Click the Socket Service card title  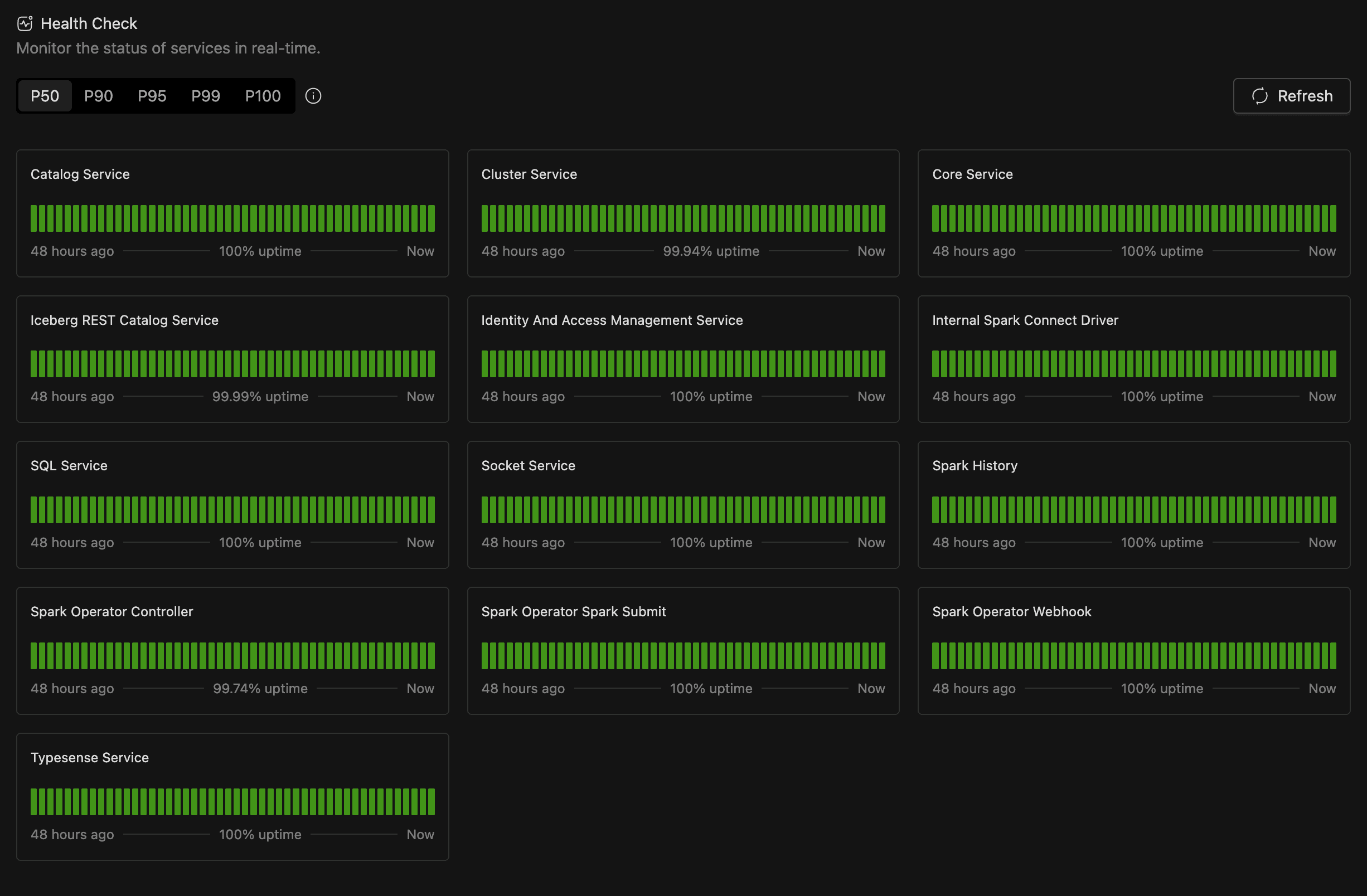pos(528,466)
